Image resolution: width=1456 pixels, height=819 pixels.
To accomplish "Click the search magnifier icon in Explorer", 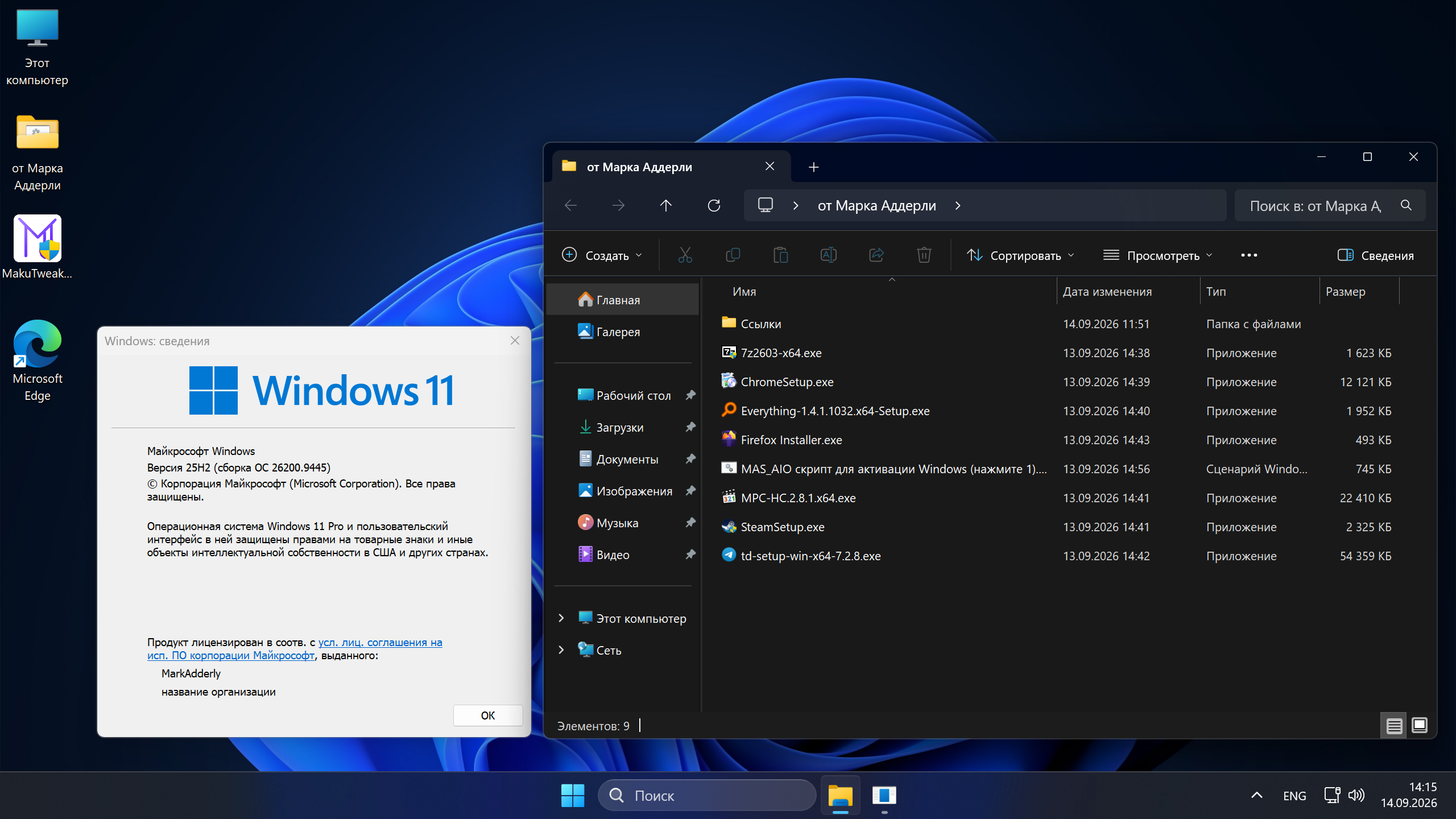I will tap(1406, 205).
